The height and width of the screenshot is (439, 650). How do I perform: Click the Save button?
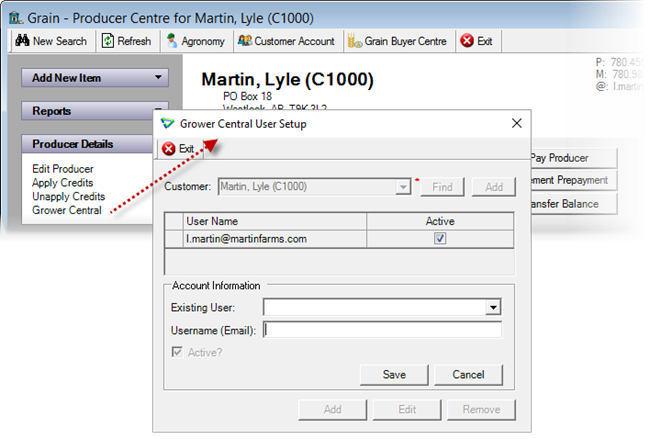[394, 375]
